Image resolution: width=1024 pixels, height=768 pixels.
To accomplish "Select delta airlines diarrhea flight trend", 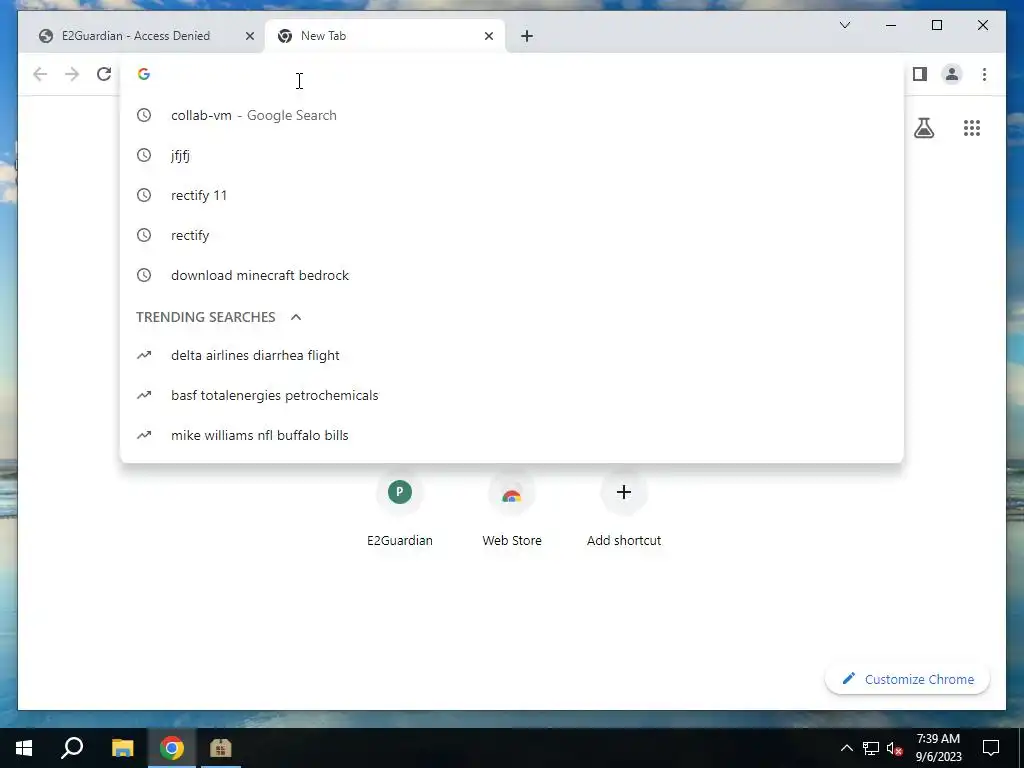I will (512, 355).
